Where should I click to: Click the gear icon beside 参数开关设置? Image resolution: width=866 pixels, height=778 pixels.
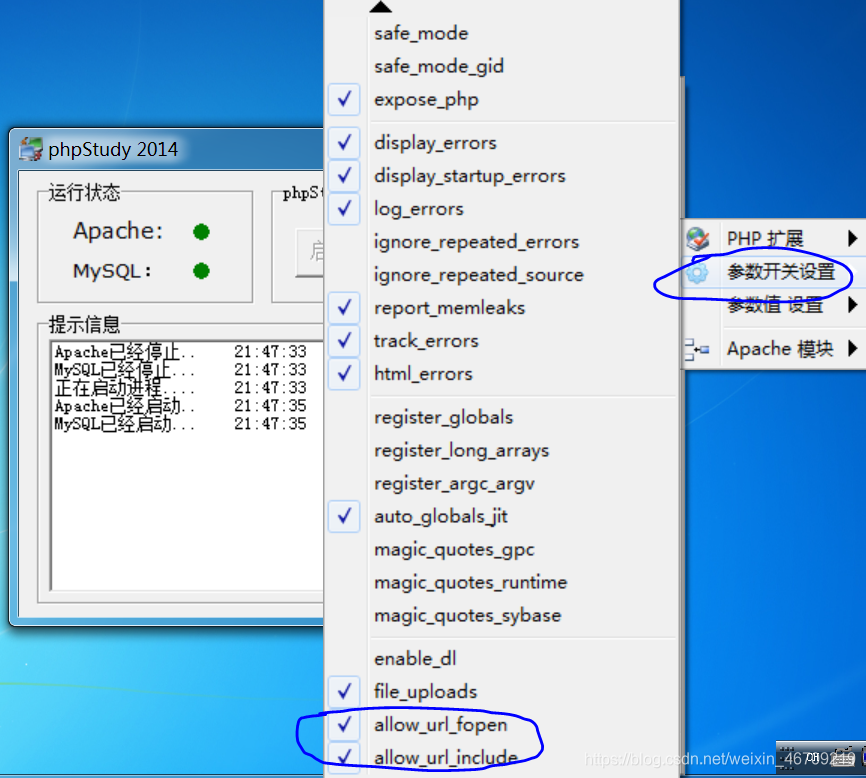tap(697, 272)
